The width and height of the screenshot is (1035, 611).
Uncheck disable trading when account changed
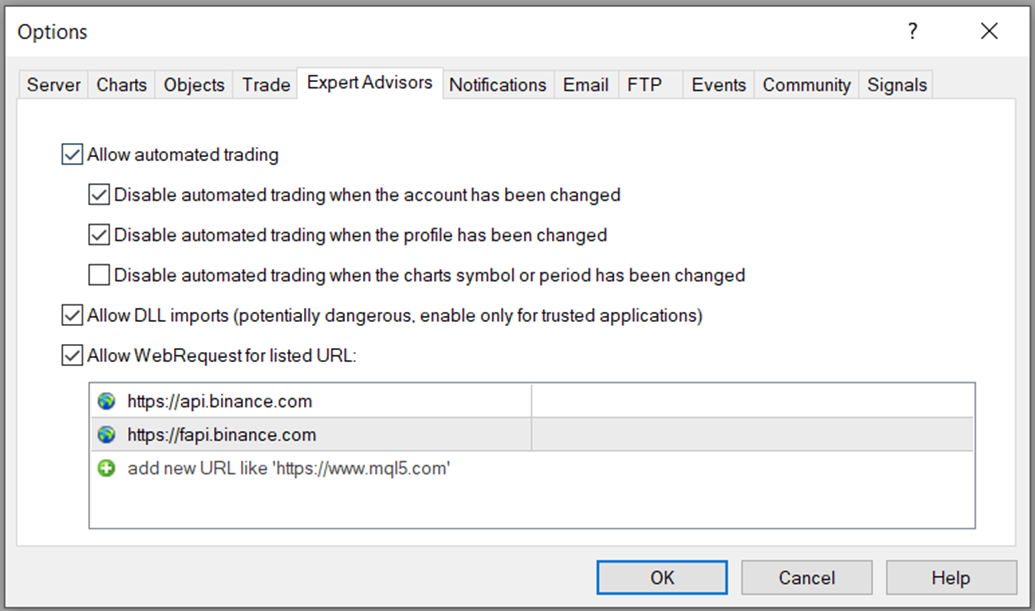[99, 195]
